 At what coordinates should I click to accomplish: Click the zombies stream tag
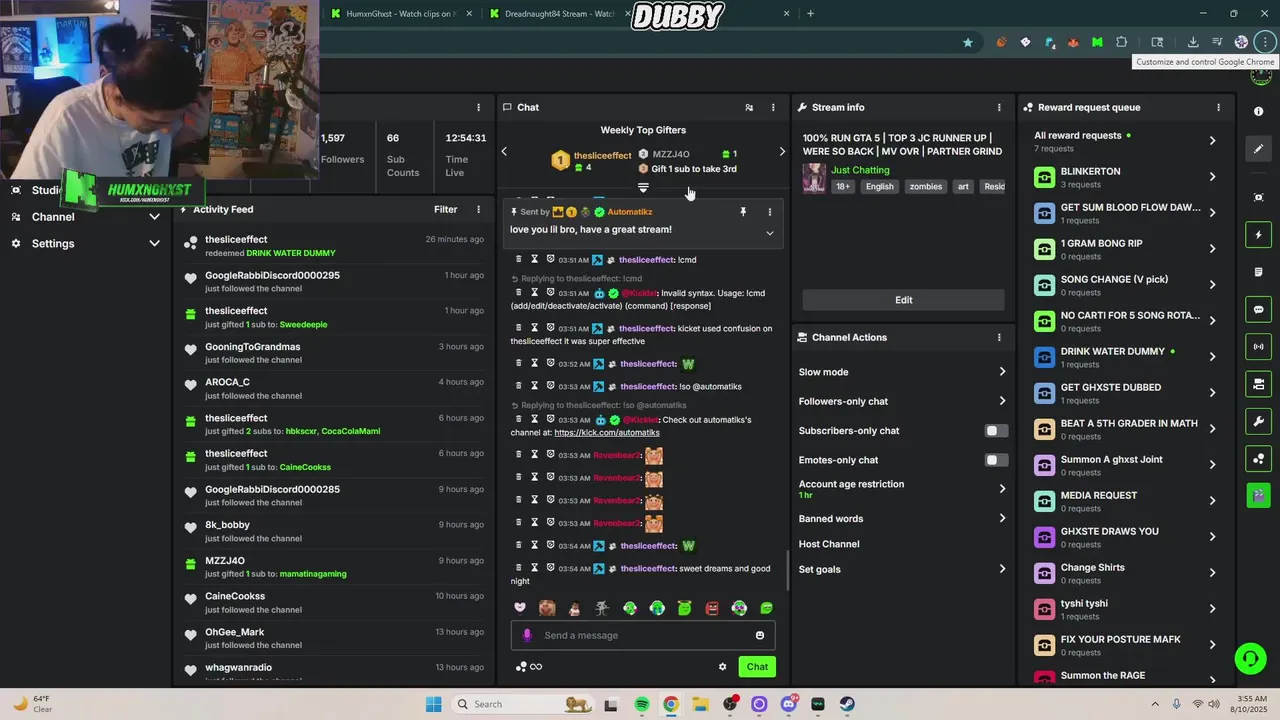(925, 186)
